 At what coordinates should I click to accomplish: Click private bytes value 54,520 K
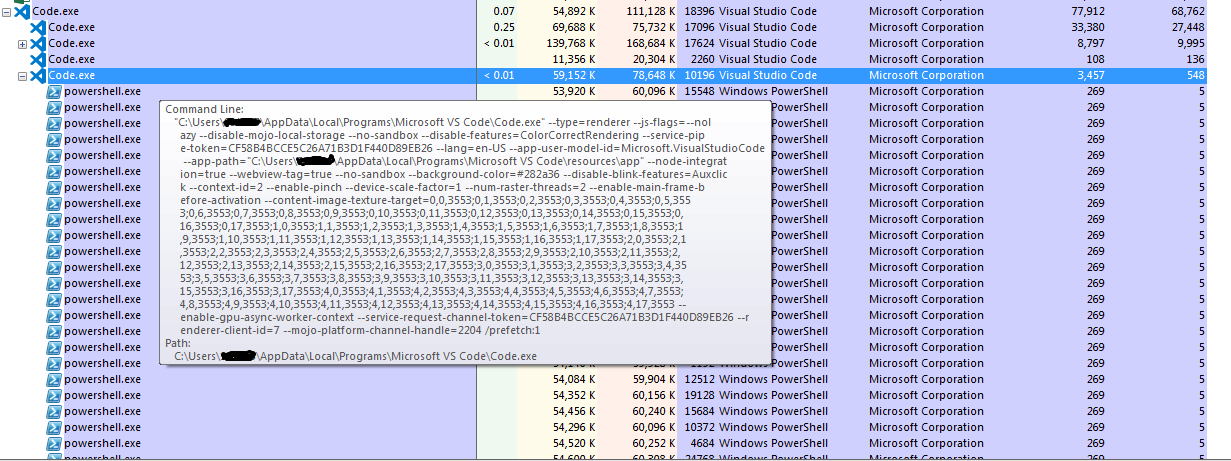[x=573, y=443]
